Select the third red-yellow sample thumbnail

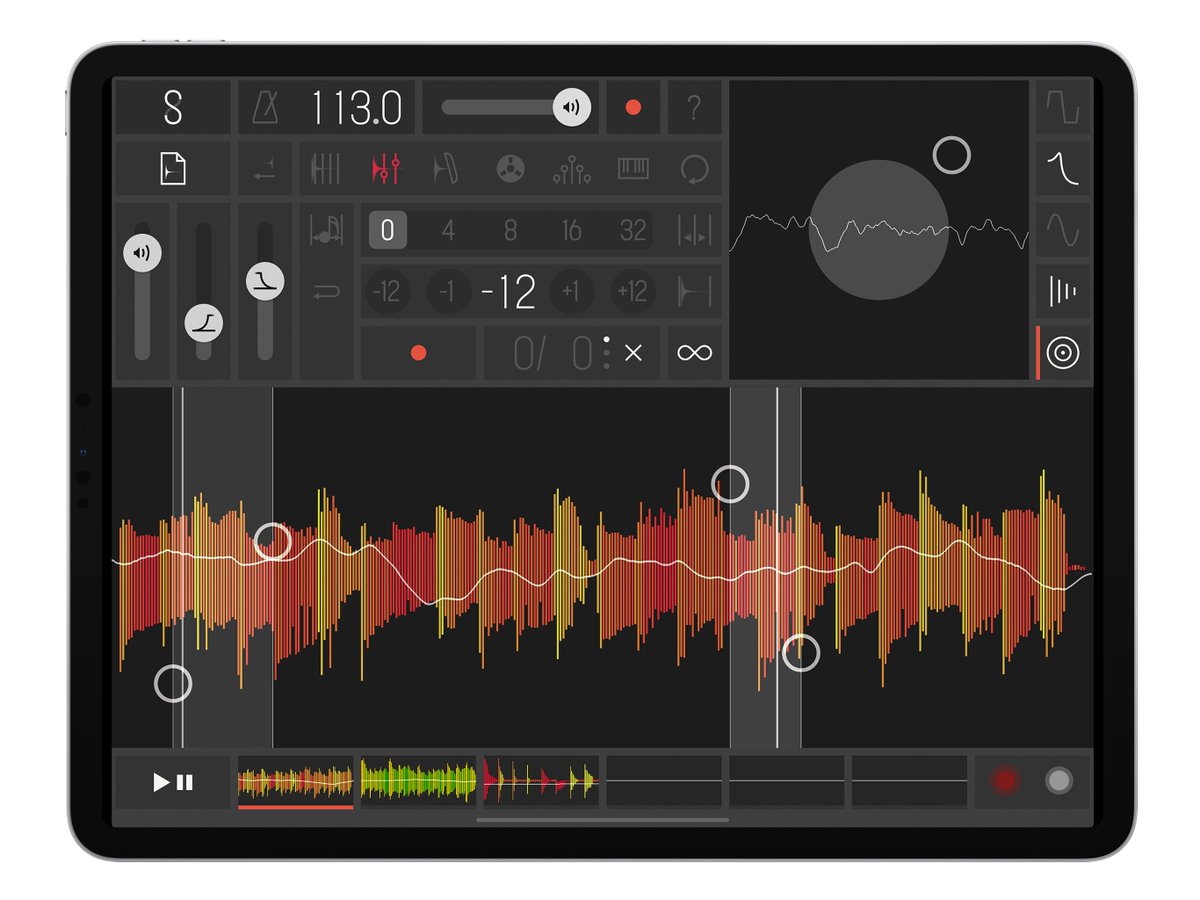[541, 782]
